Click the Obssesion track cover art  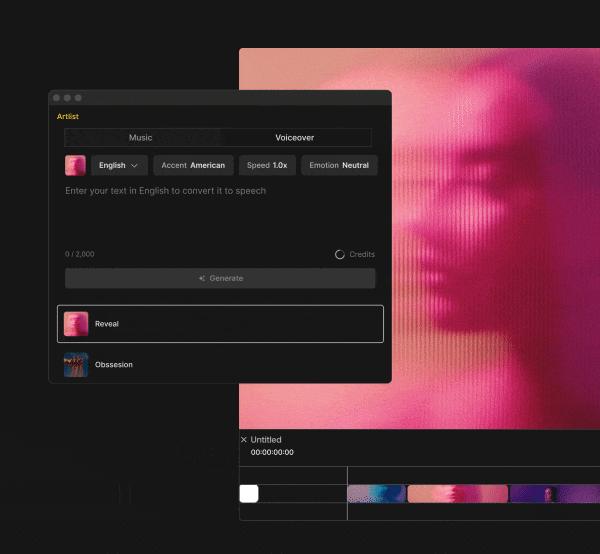(x=76, y=365)
